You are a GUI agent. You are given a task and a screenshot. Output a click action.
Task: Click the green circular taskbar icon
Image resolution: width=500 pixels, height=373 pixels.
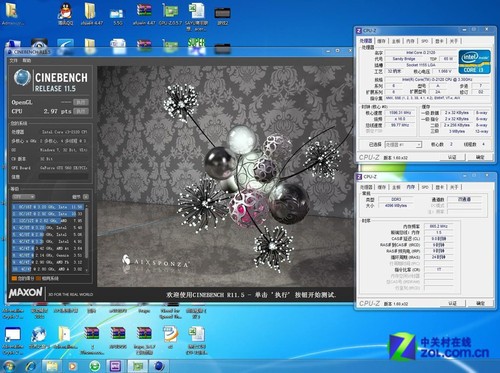point(95,366)
